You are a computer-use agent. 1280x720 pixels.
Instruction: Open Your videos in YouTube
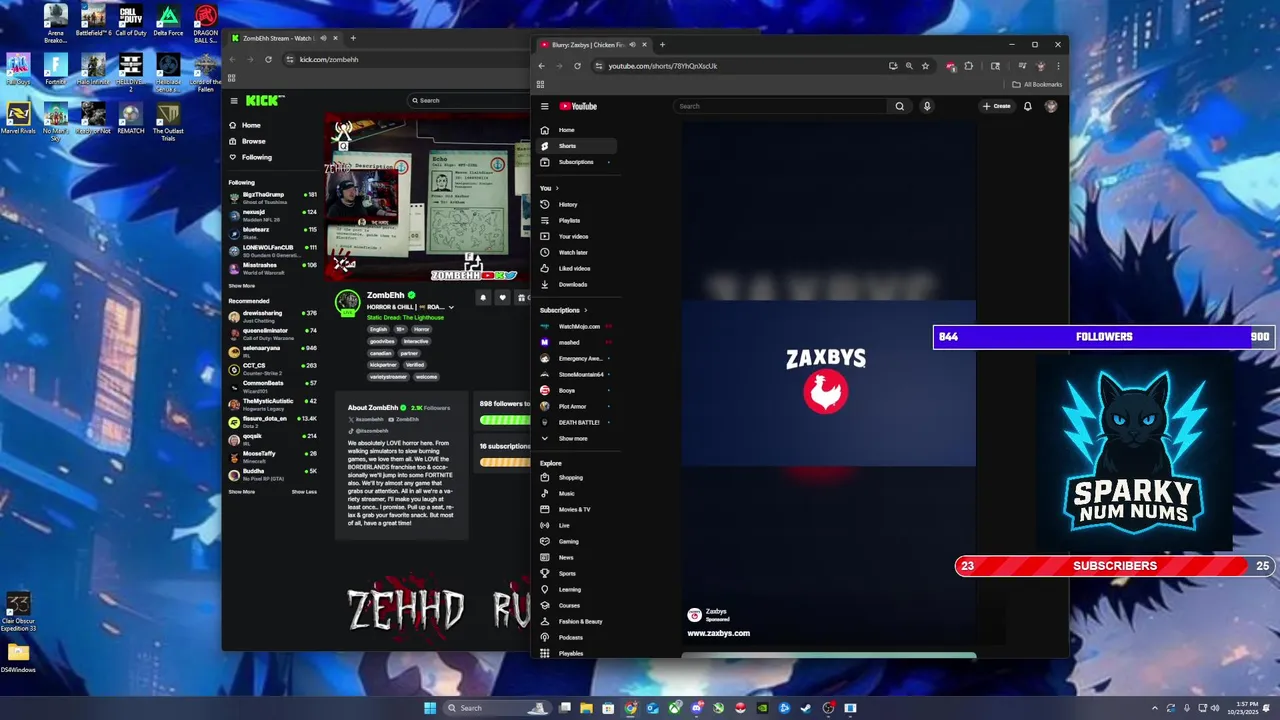pyautogui.click(x=577, y=236)
